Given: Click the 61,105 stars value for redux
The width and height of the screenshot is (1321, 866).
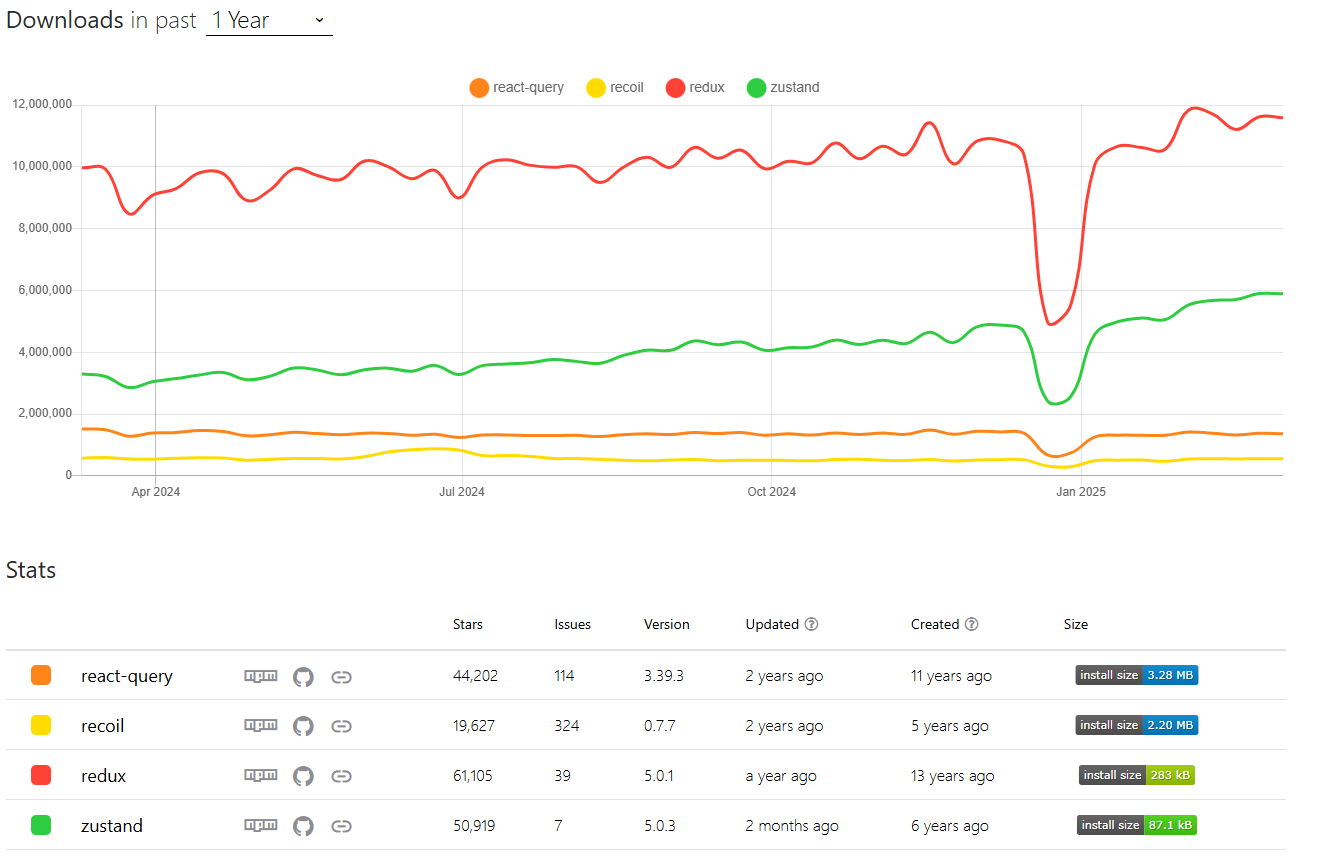Looking at the screenshot, I should point(473,776).
